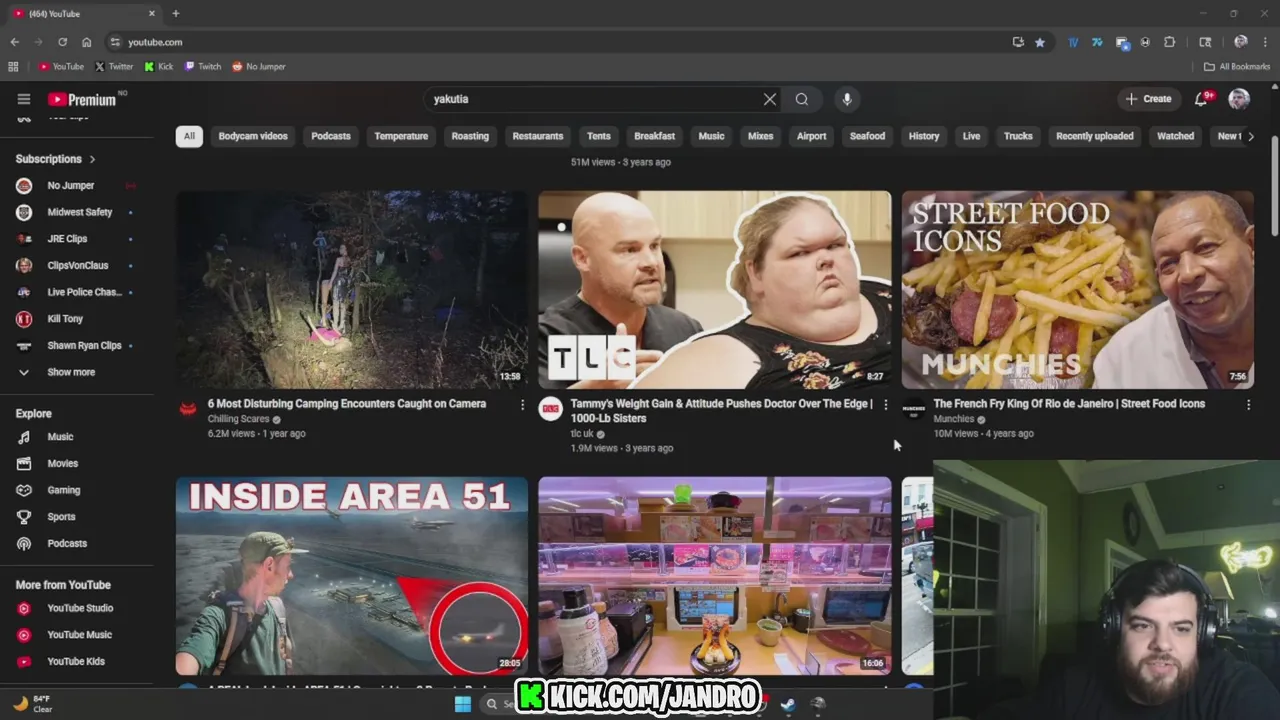Click the Munchies channel avatar

[x=913, y=409]
